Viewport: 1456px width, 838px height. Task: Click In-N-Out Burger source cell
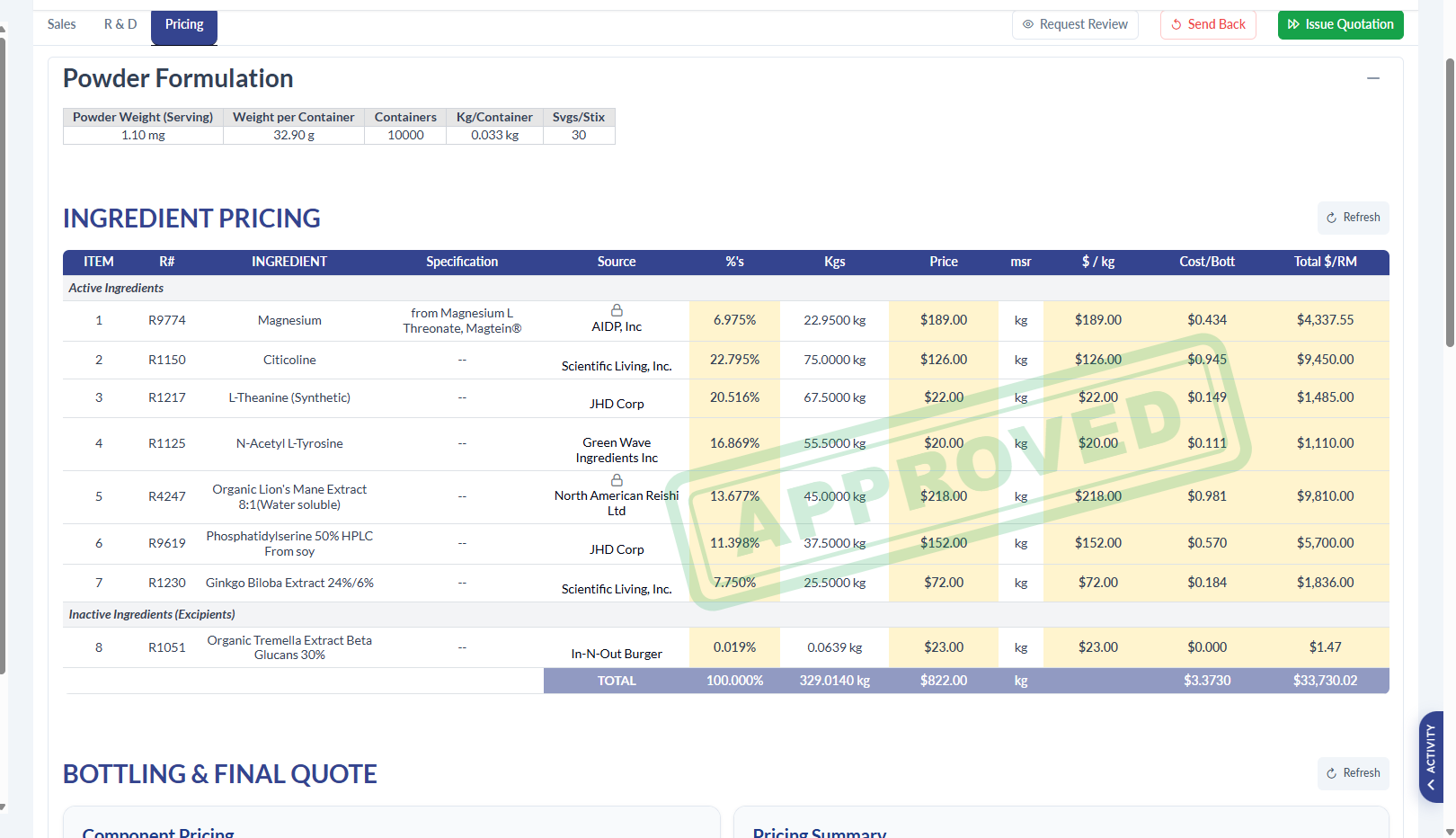coord(617,654)
